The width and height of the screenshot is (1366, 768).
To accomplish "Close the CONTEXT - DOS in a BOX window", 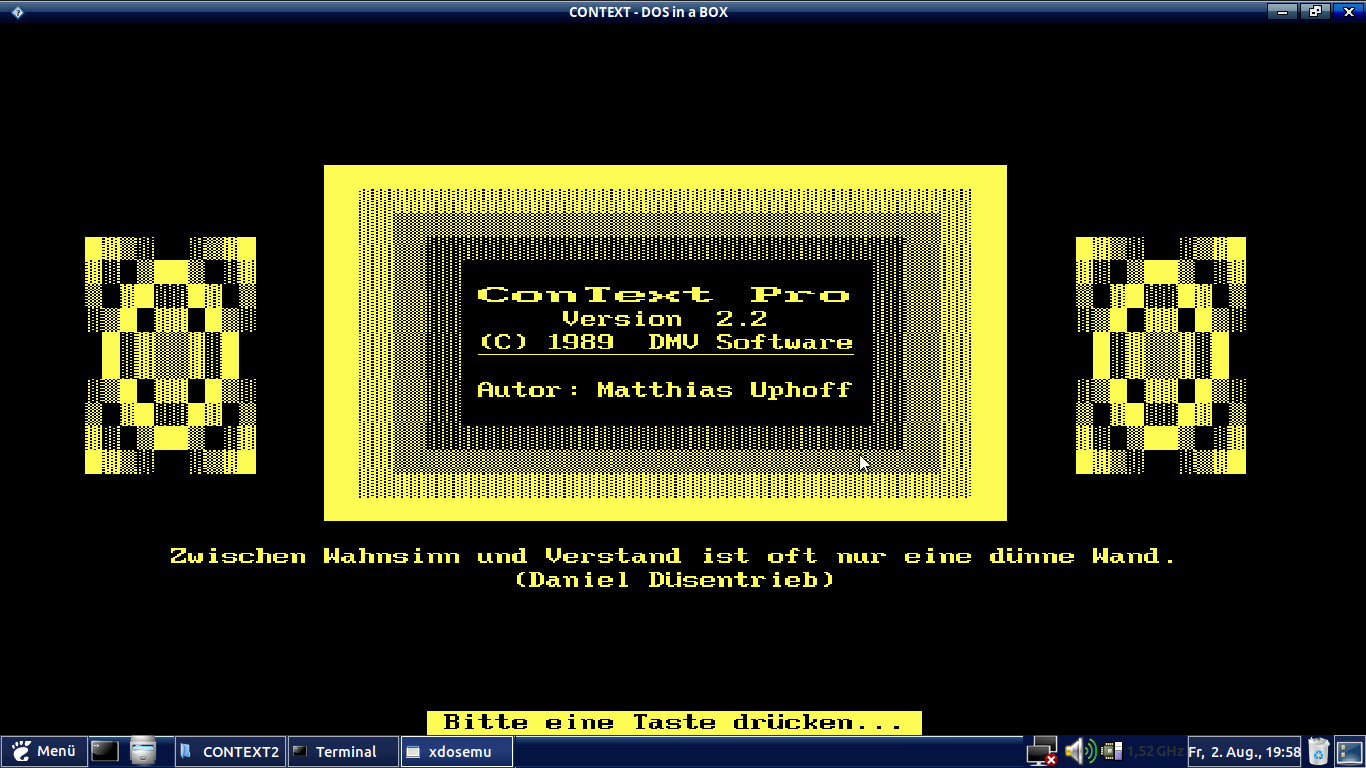I will 1346,12.
